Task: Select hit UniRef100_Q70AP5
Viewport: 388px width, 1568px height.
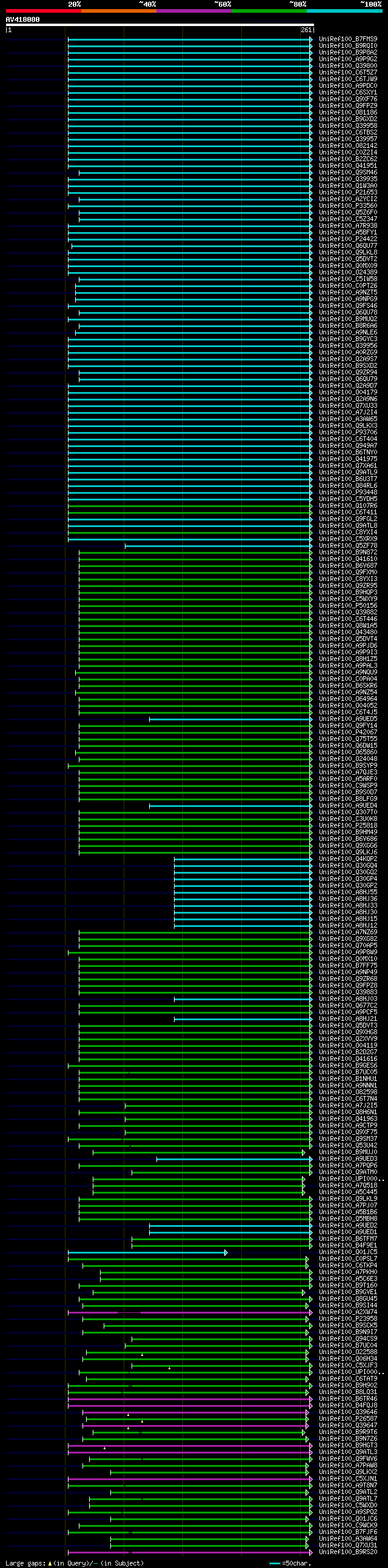Action: [348, 946]
